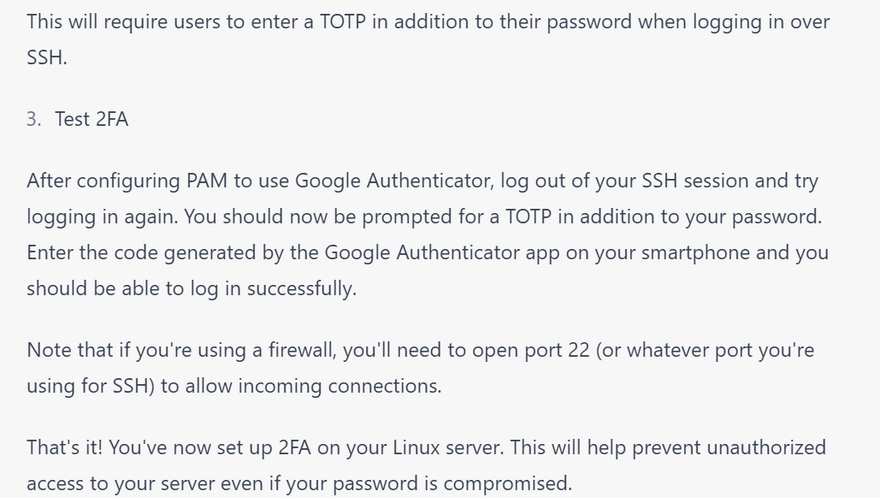Click the word "Note" starting the paragraph
Image resolution: width=880 pixels, height=498 pixels.
click(x=49, y=350)
